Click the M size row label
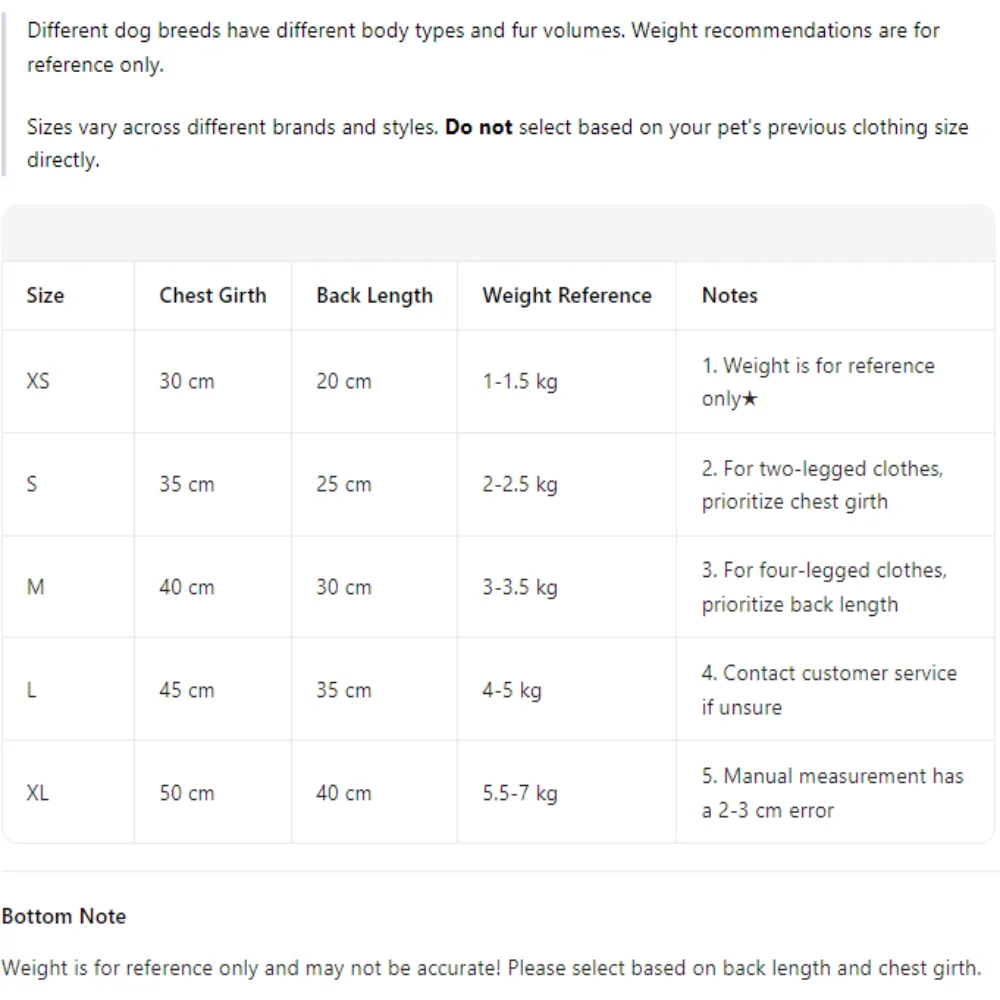 [x=36, y=587]
